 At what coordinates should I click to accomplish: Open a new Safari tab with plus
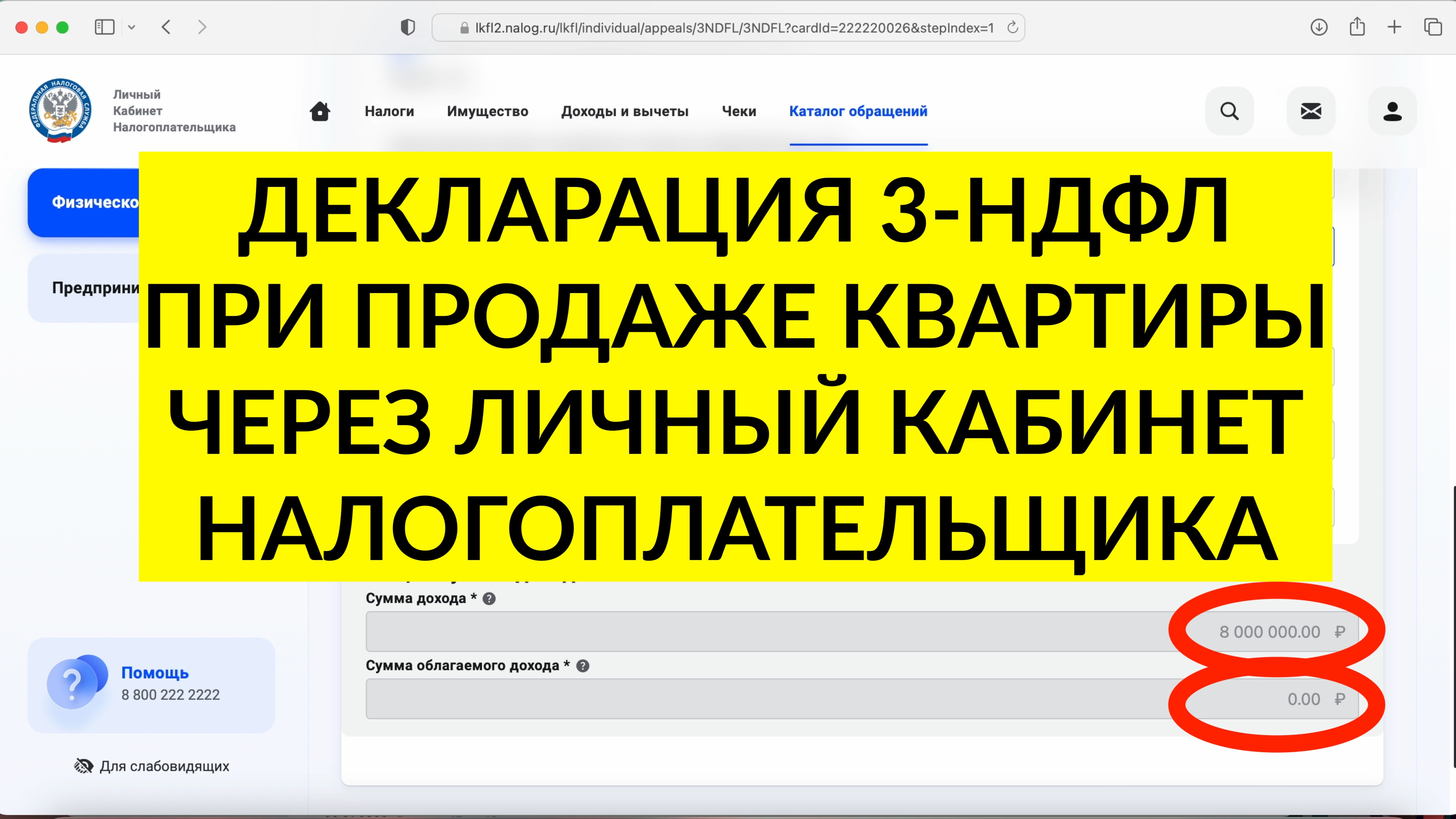[1395, 27]
